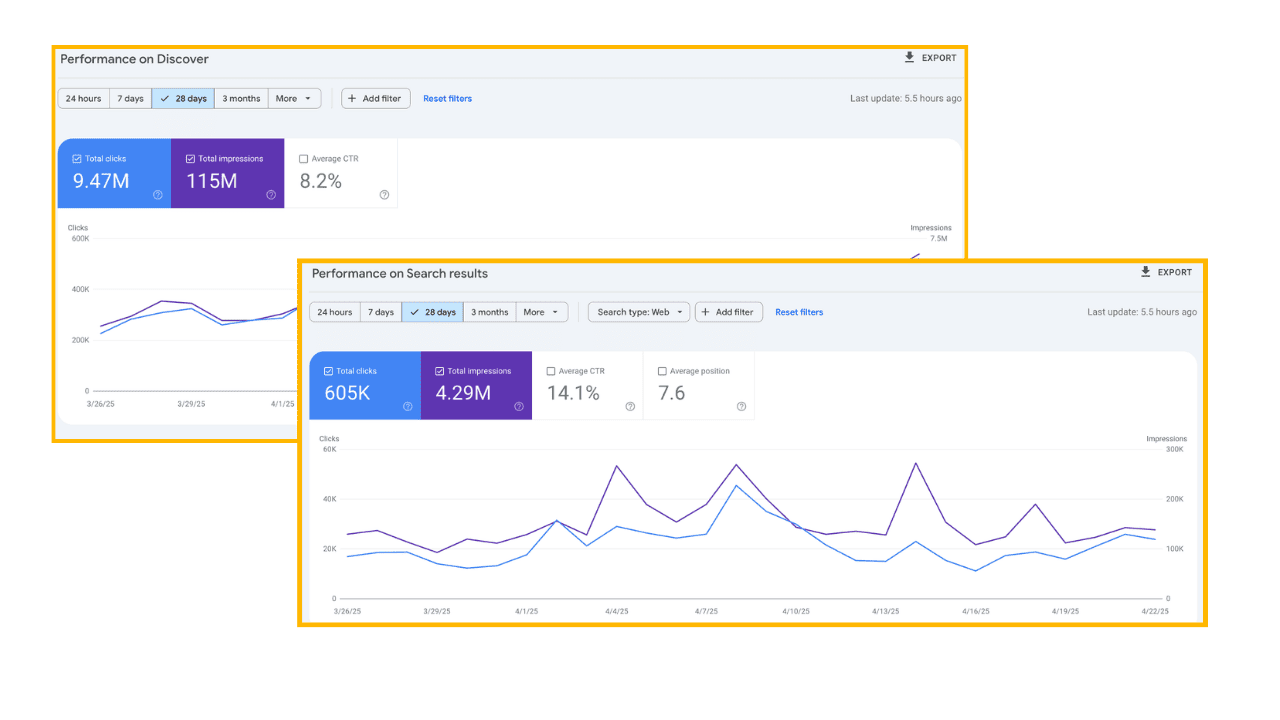Enable Average CTR checkbox on Discover panel
This screenshot has width=1280, height=720.
(x=304, y=158)
